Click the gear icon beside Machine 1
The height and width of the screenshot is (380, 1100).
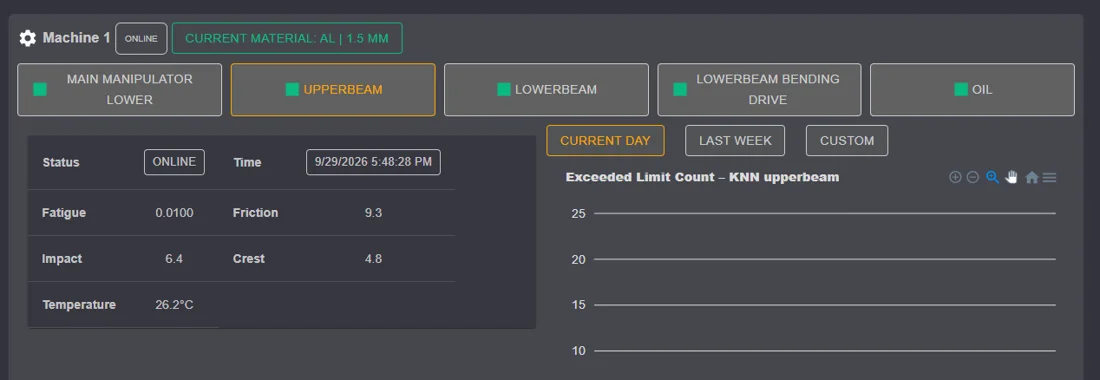pos(27,38)
